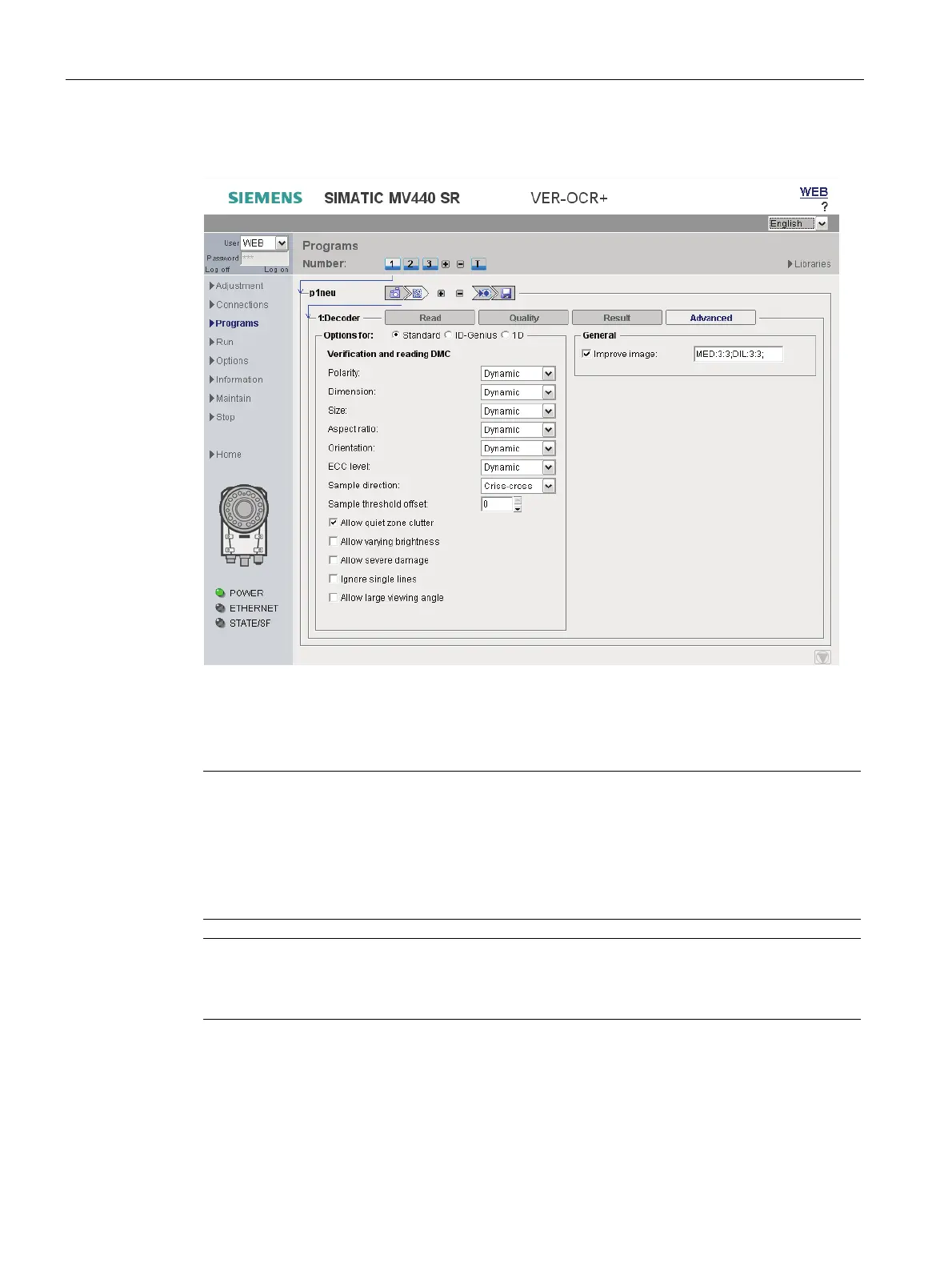Click the camera device illustration
The image size is (952, 1271).
pos(244,524)
